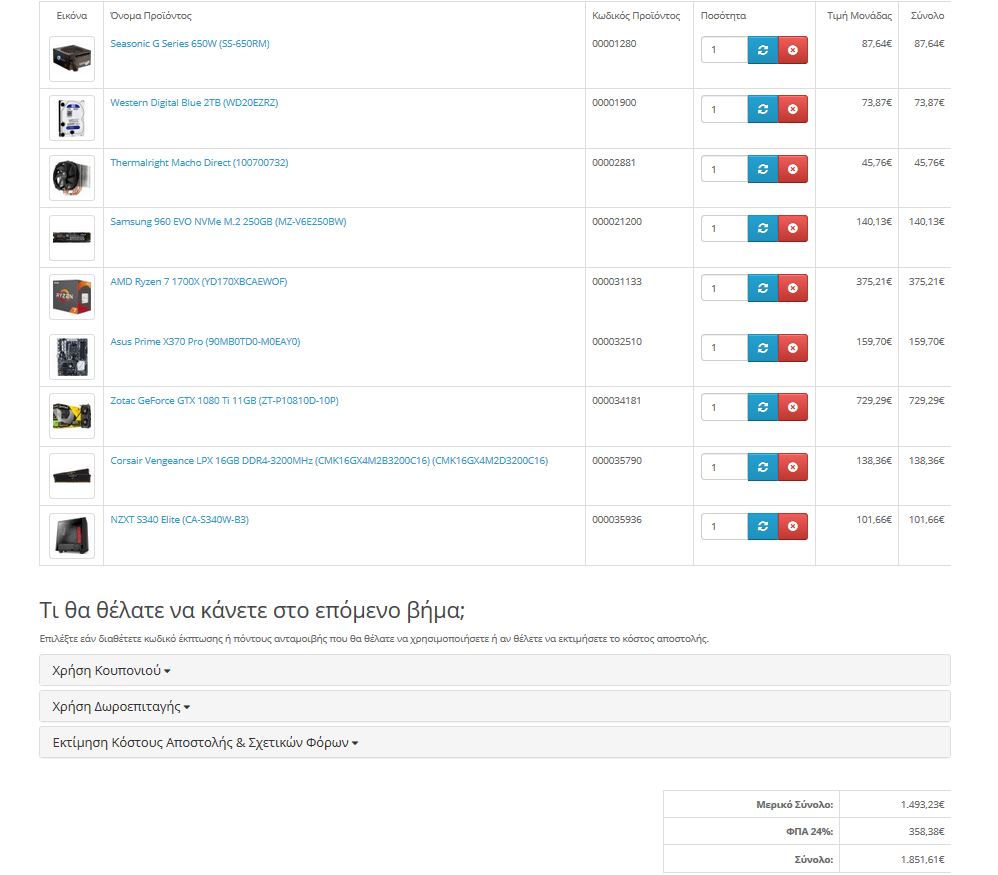998x875 pixels.
Task: Click the Zotac graphics card thumbnail
Action: [72, 416]
